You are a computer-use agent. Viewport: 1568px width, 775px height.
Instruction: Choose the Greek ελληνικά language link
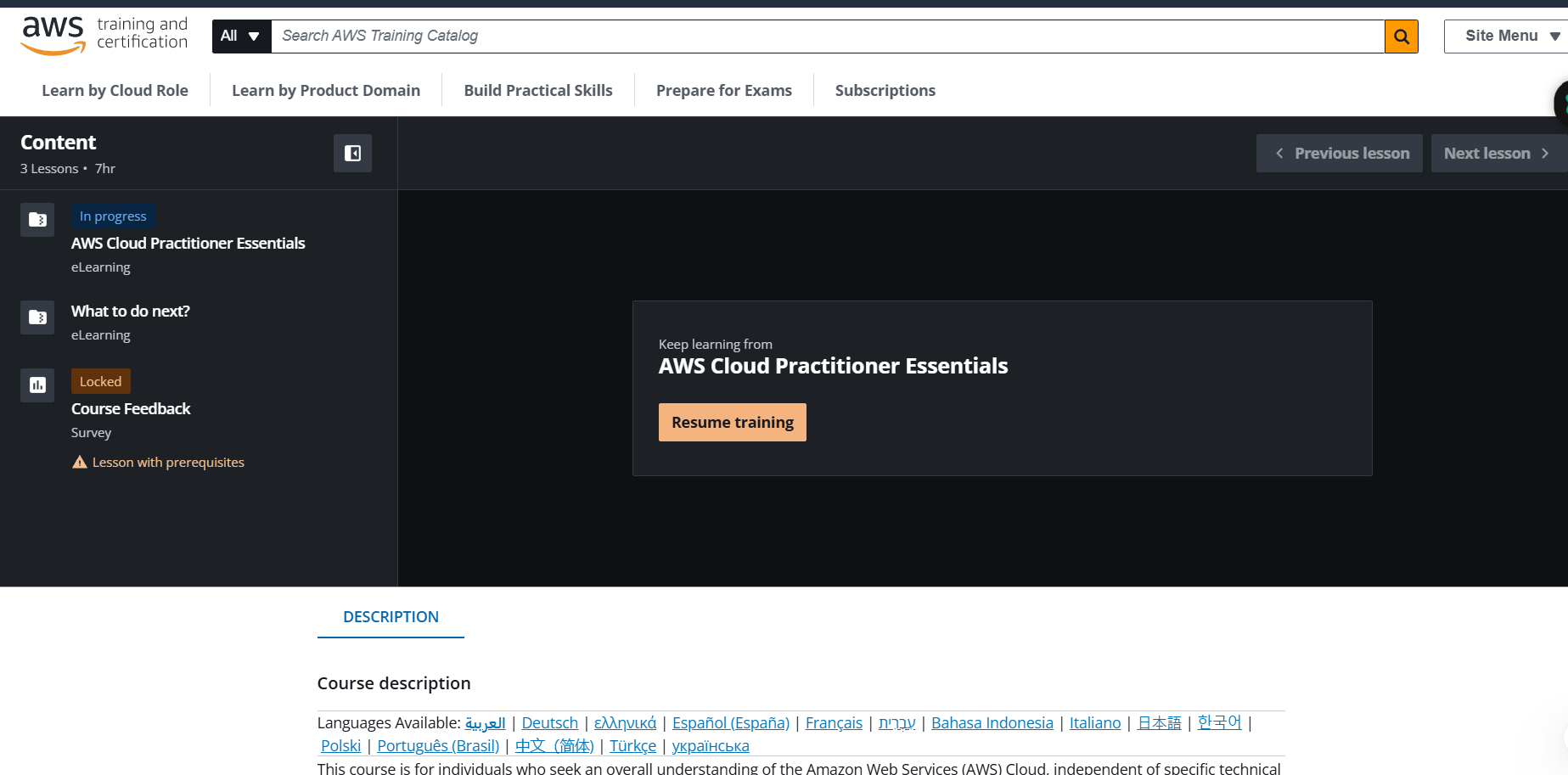626,722
